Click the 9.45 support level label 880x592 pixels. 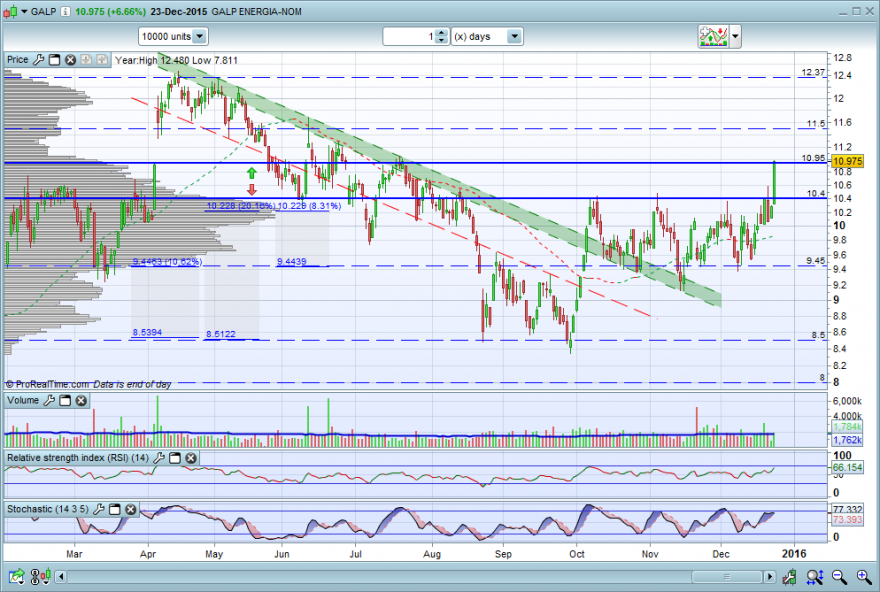point(815,260)
